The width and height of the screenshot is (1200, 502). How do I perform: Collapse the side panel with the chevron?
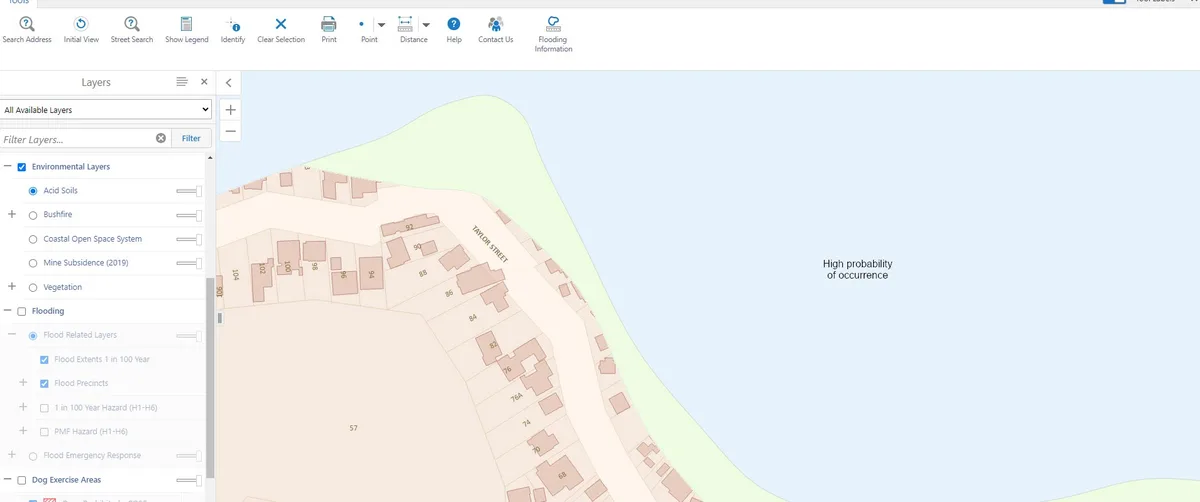coord(228,83)
